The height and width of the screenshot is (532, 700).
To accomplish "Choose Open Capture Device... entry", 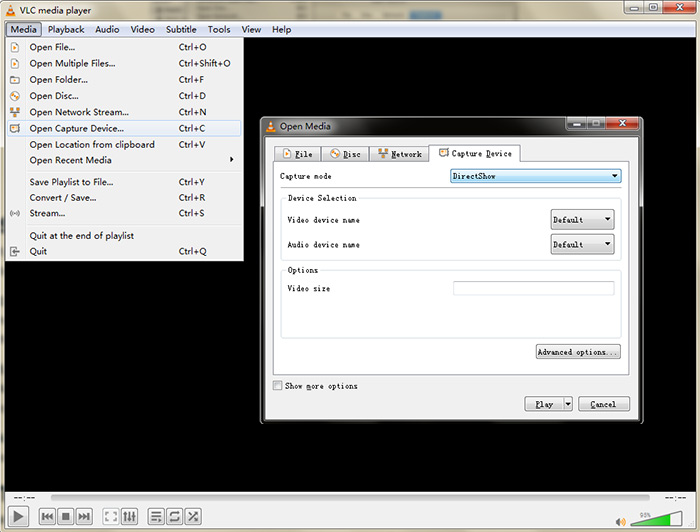I will point(124,129).
